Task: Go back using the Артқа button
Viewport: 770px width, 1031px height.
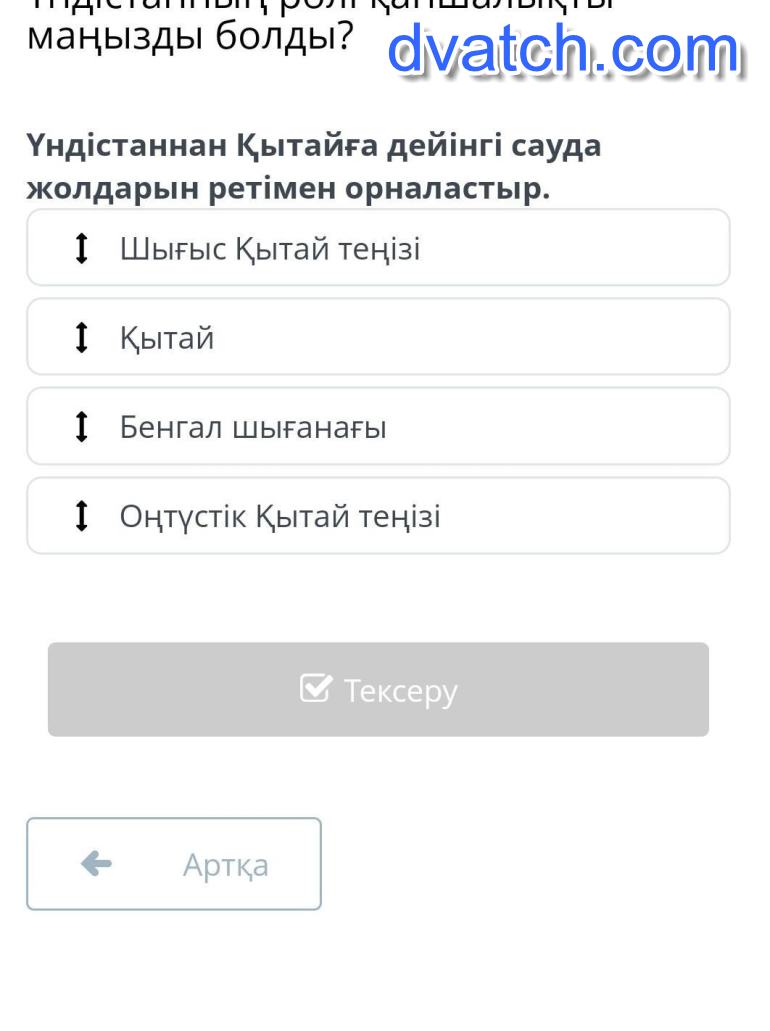Action: pos(173,864)
